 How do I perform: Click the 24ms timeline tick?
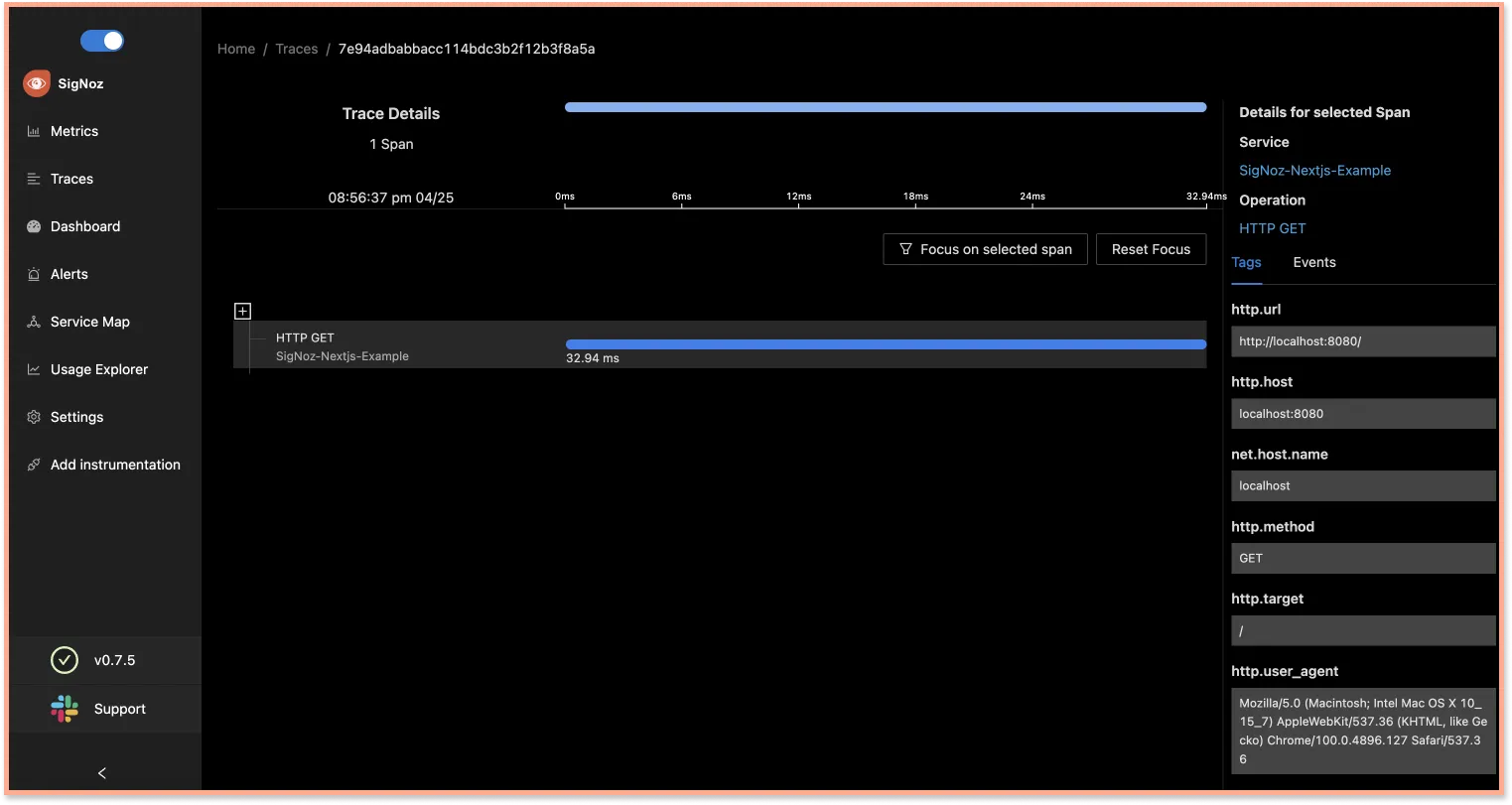[x=1032, y=197]
